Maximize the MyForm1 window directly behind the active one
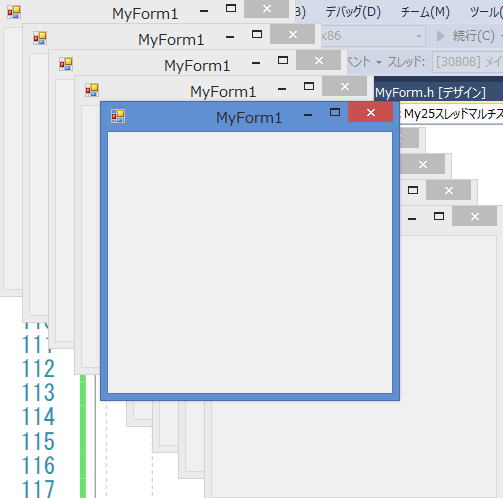Viewport: 503px width, 498px height. (309, 86)
